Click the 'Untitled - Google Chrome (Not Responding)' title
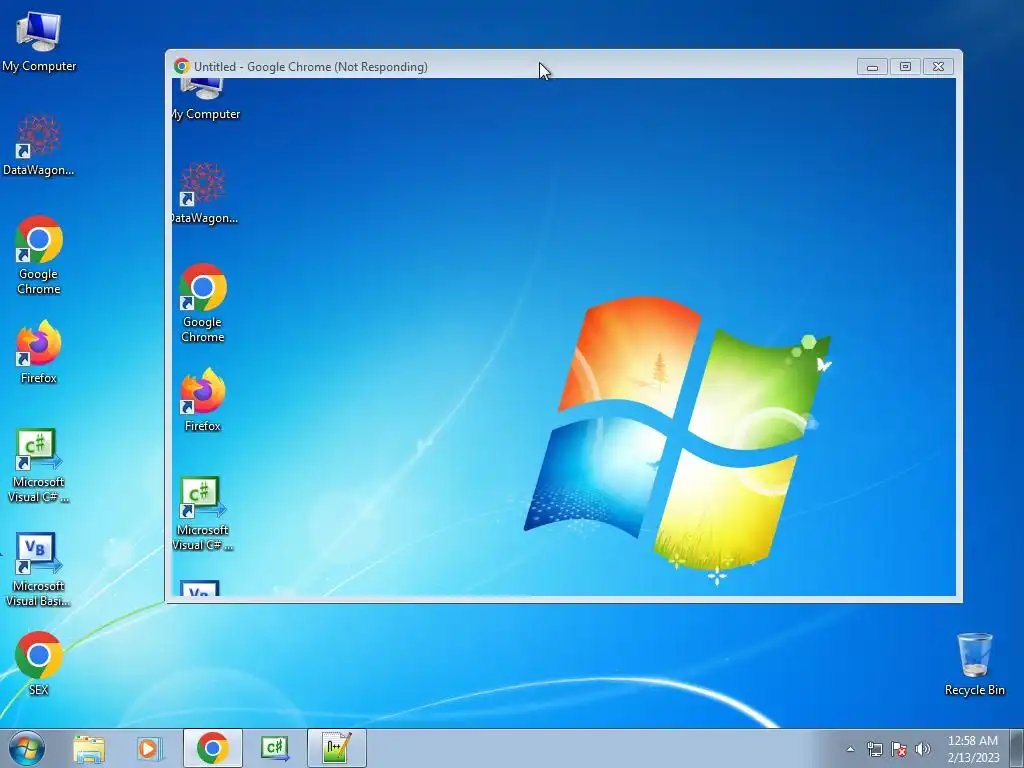This screenshot has width=1024, height=768. (311, 67)
